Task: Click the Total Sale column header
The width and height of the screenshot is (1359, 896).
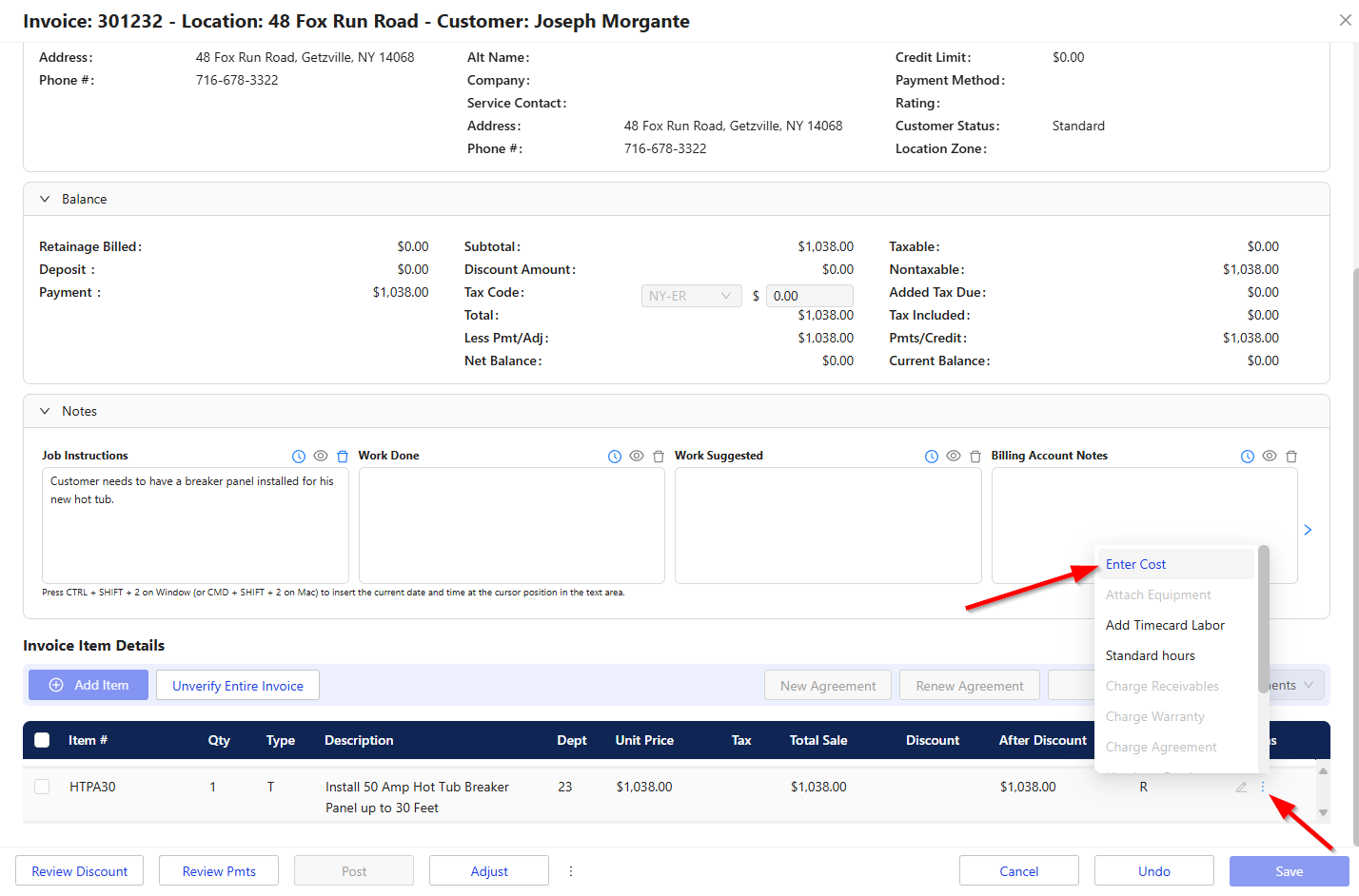Action: tap(818, 740)
